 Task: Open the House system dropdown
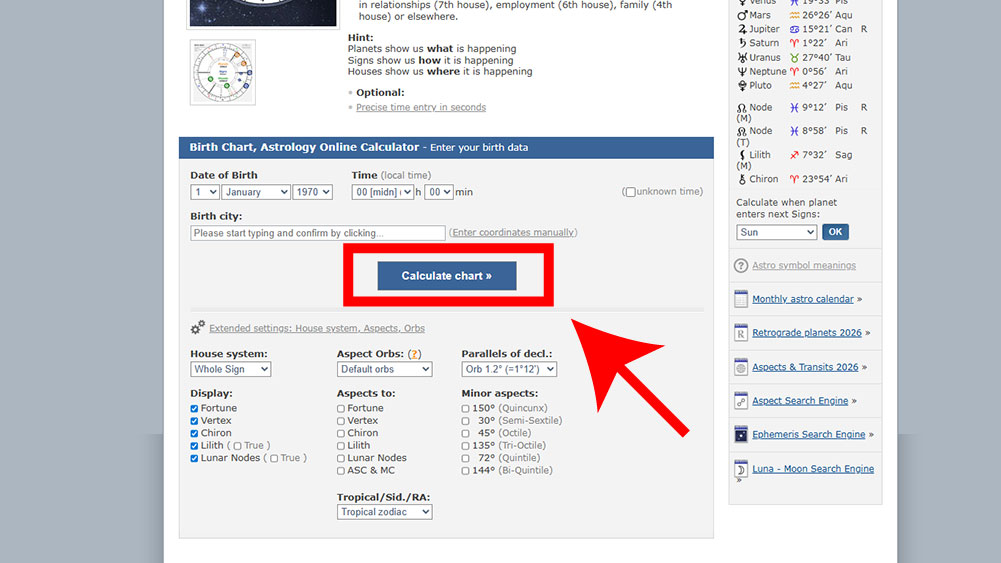tap(230, 369)
